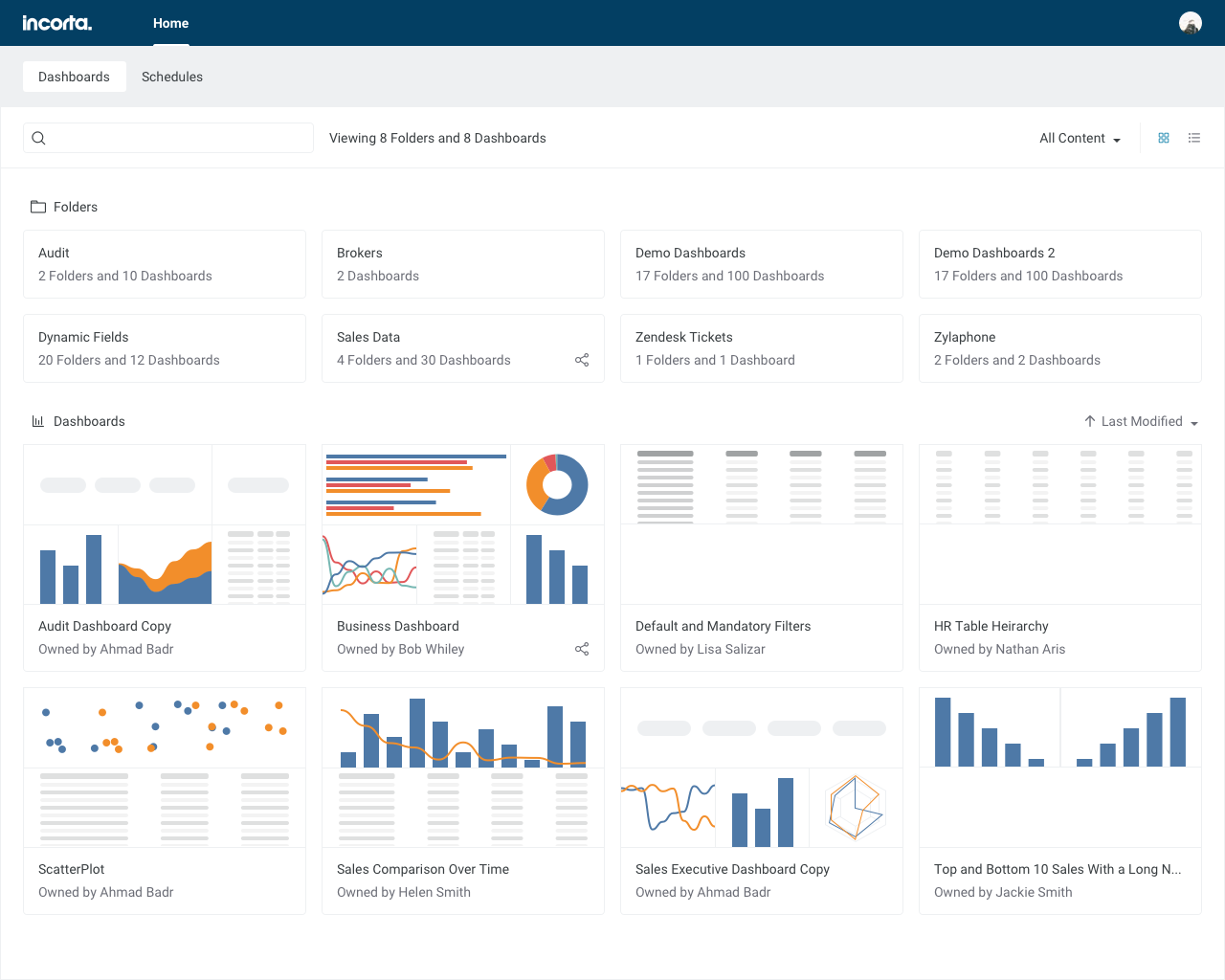Toggle sort direction arrow near Last Modified

1089,421
